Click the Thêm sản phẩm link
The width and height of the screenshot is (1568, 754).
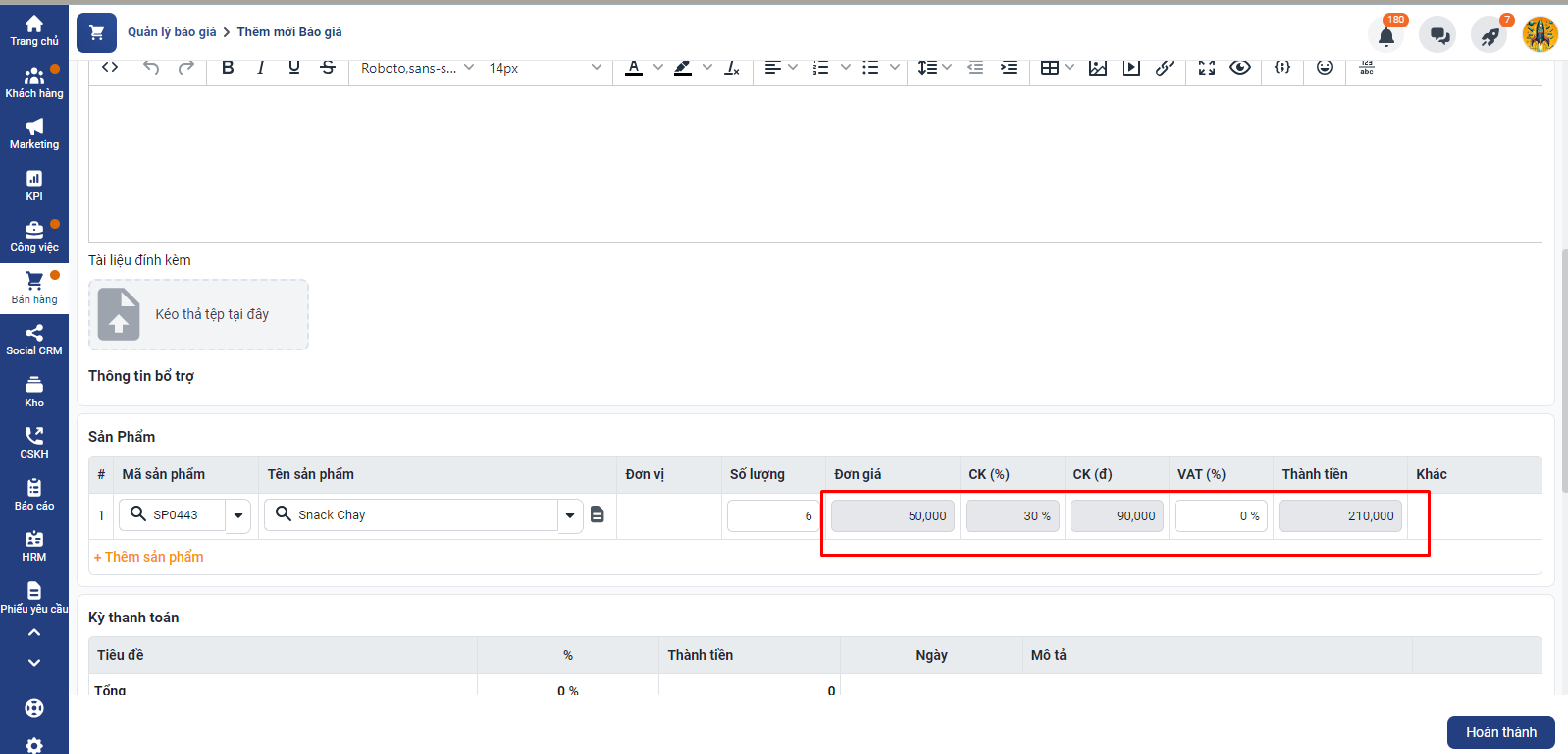[149, 557]
